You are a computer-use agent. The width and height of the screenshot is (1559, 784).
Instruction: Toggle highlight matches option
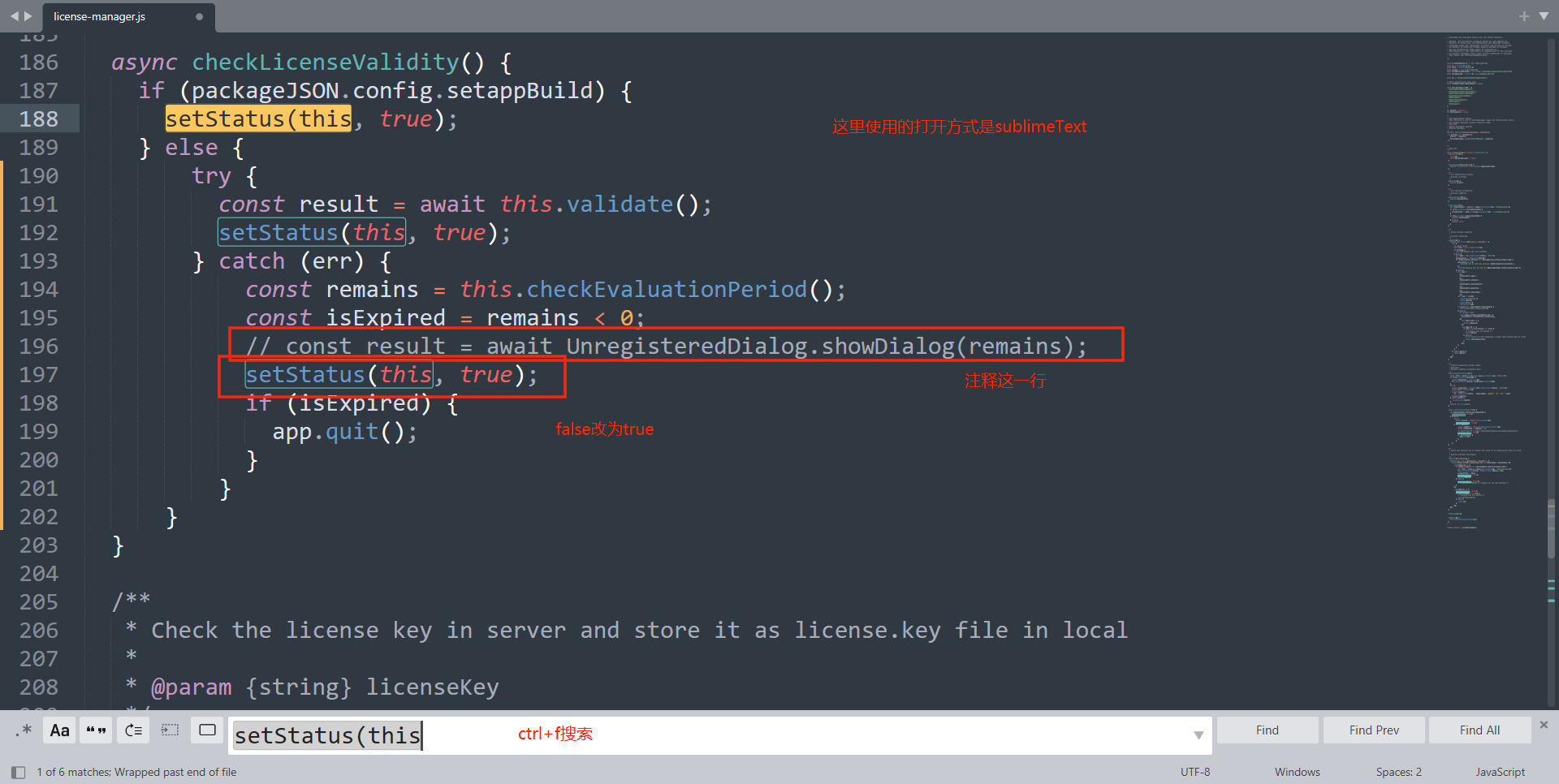coord(207,730)
